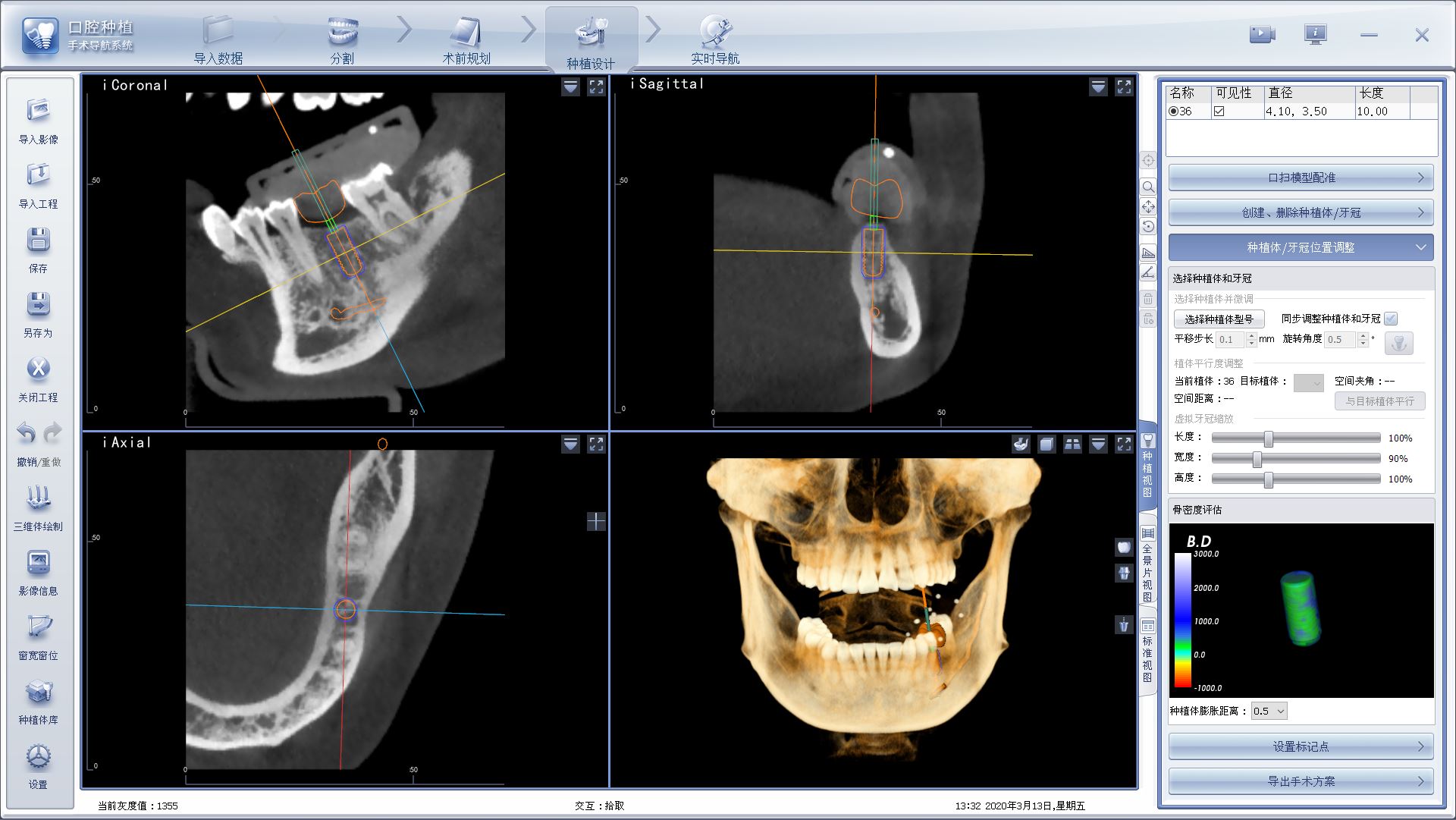Select radio button for implant 36
Image resolution: width=1456 pixels, height=820 pixels.
pyautogui.click(x=1173, y=112)
